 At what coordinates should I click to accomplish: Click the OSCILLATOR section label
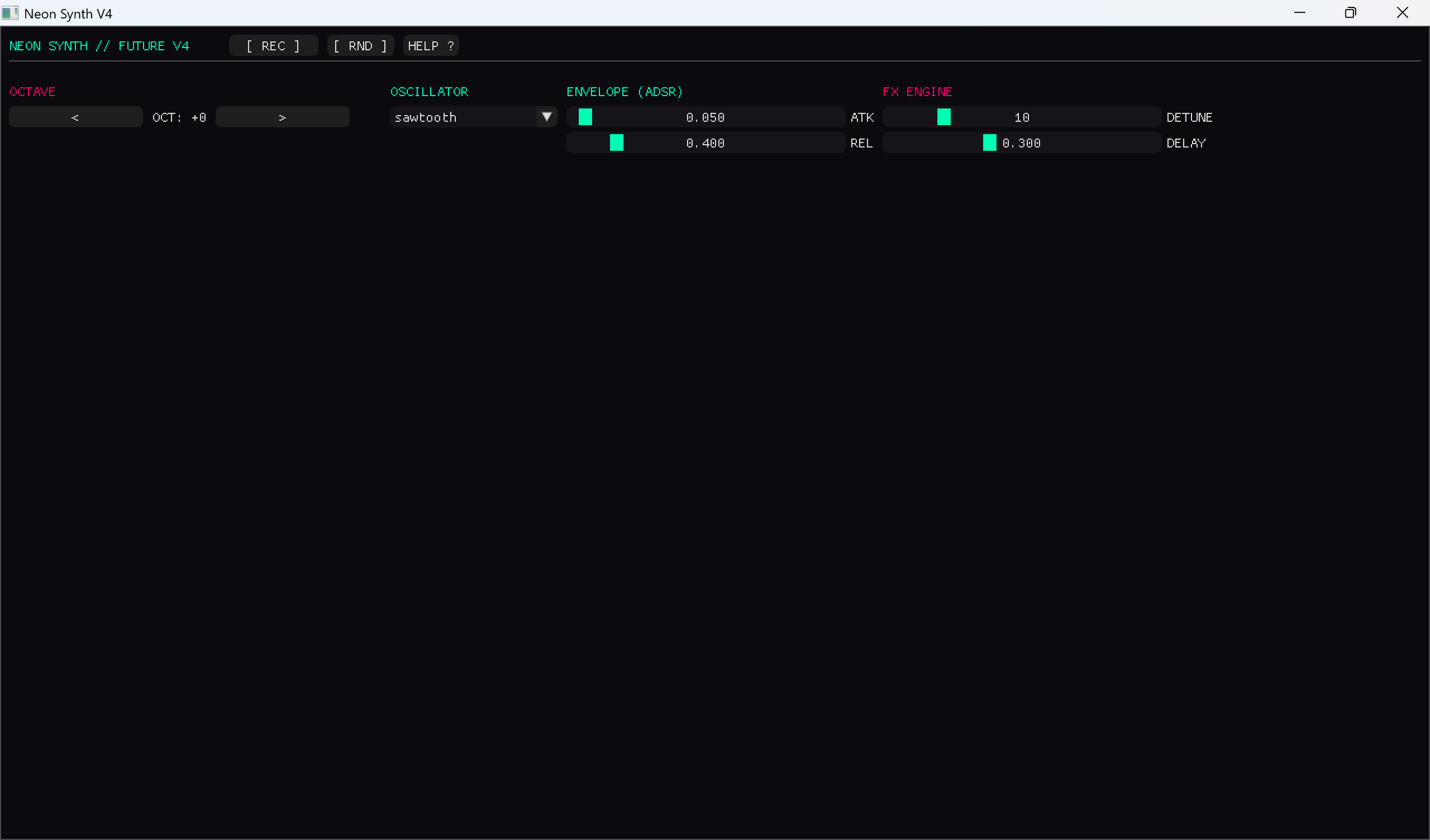coord(429,91)
